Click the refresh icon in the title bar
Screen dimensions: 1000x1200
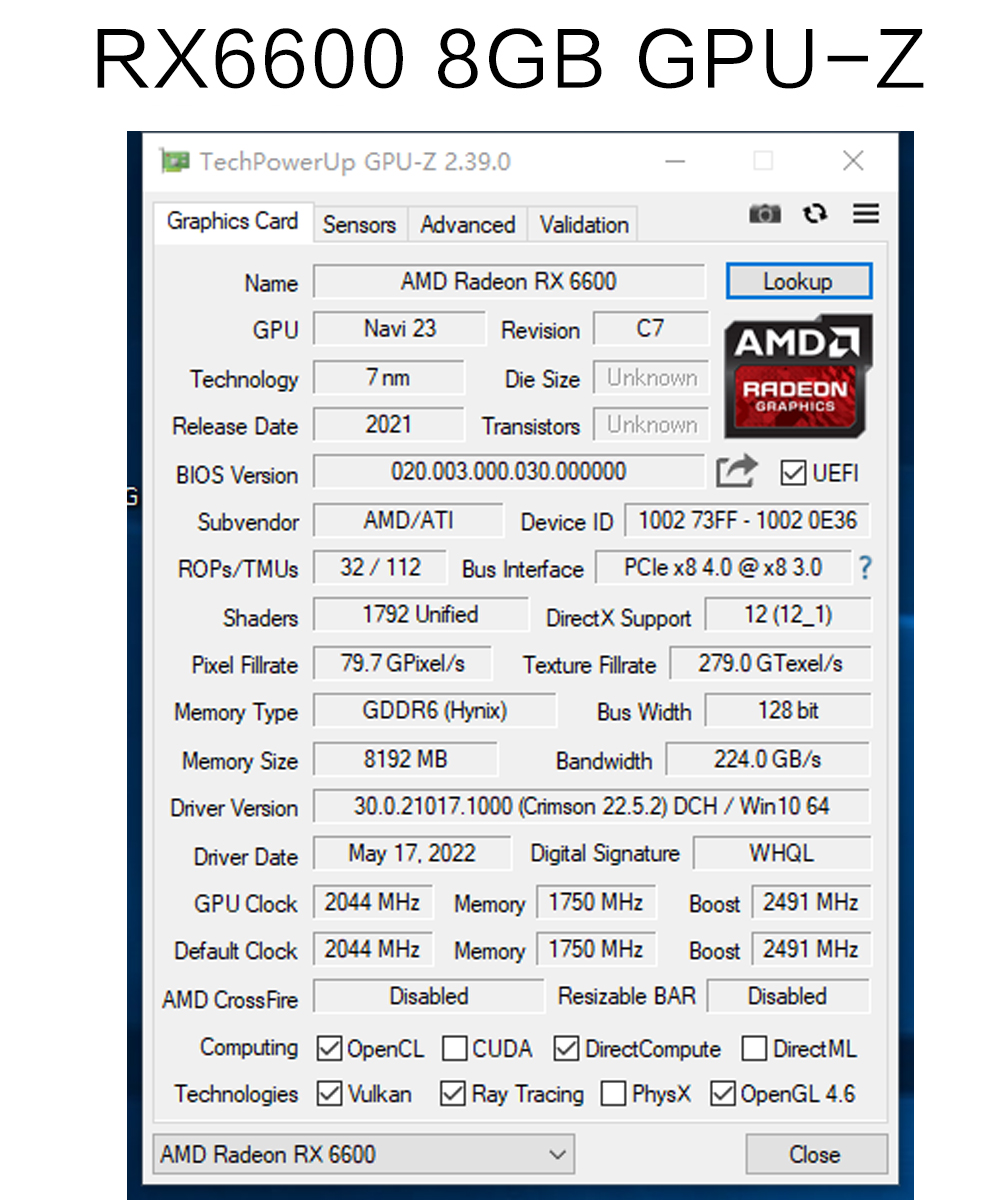(x=815, y=213)
